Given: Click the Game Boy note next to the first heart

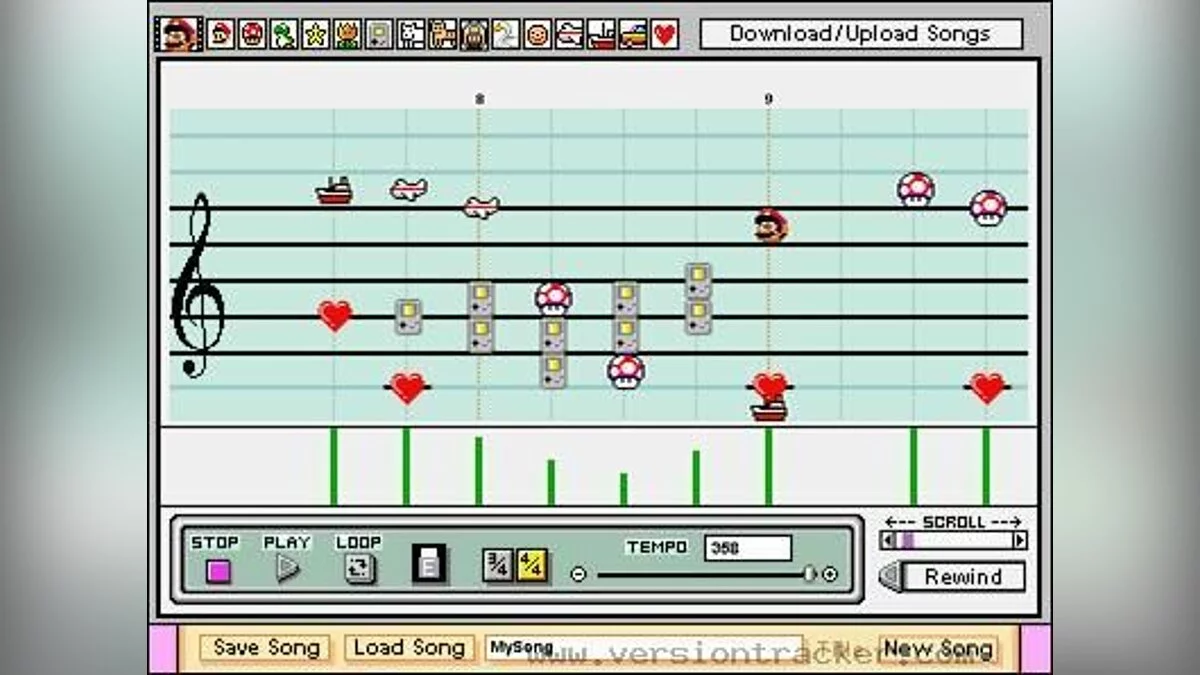Looking at the screenshot, I should (x=408, y=317).
